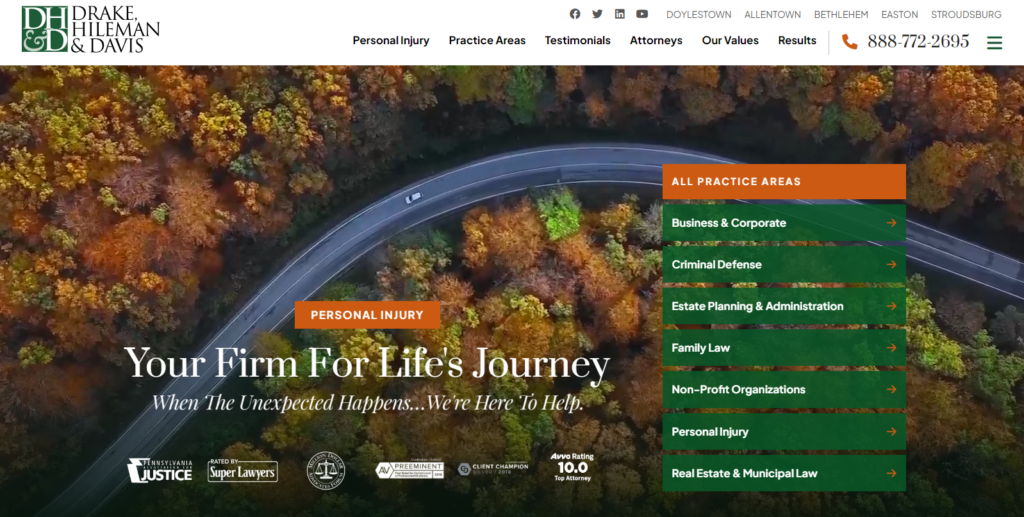
Task: Open the Business & Corporate practice area
Action: (x=784, y=223)
